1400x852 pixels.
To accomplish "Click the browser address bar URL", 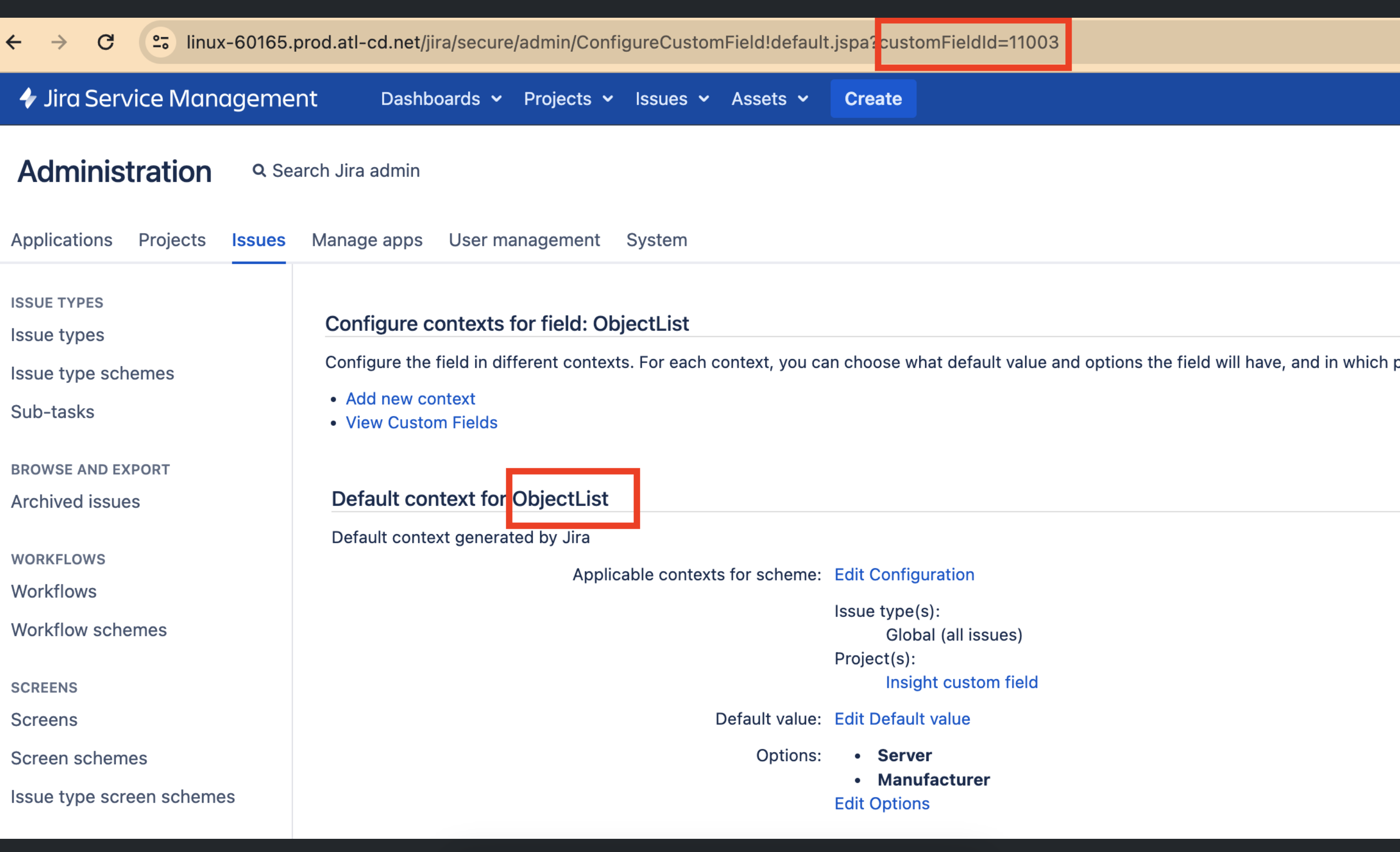I will (x=622, y=42).
